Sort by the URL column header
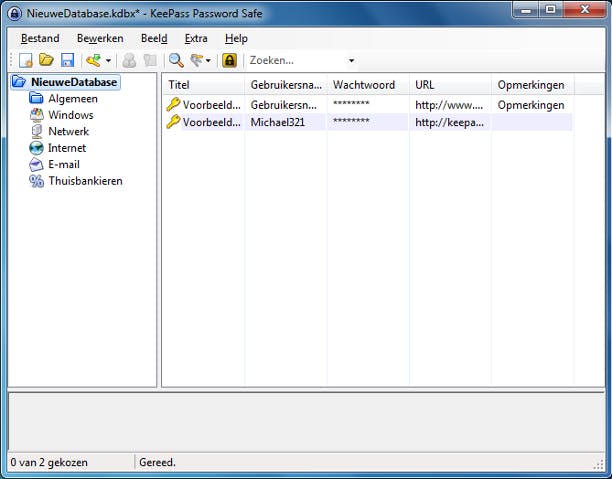Image resolution: width=612 pixels, height=479 pixels. pyautogui.click(x=450, y=85)
